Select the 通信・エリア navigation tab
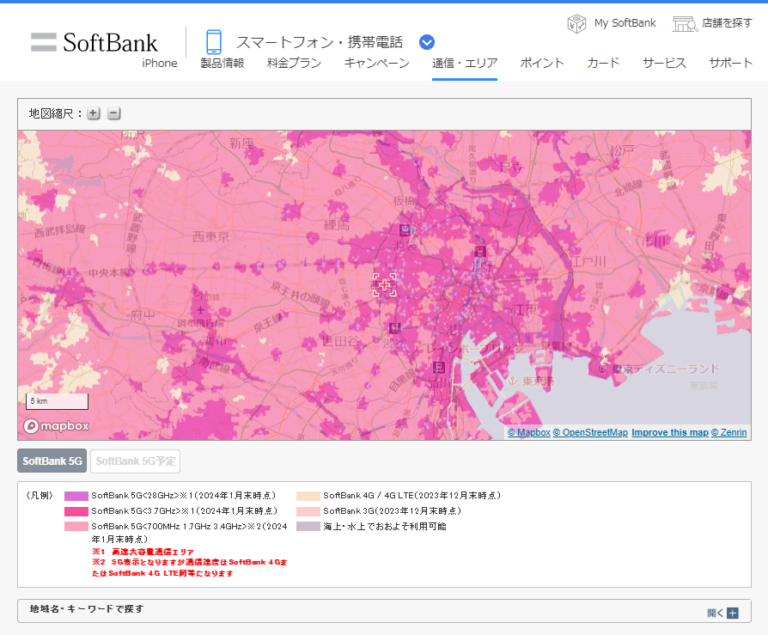The height and width of the screenshot is (635, 768). pyautogui.click(x=464, y=63)
